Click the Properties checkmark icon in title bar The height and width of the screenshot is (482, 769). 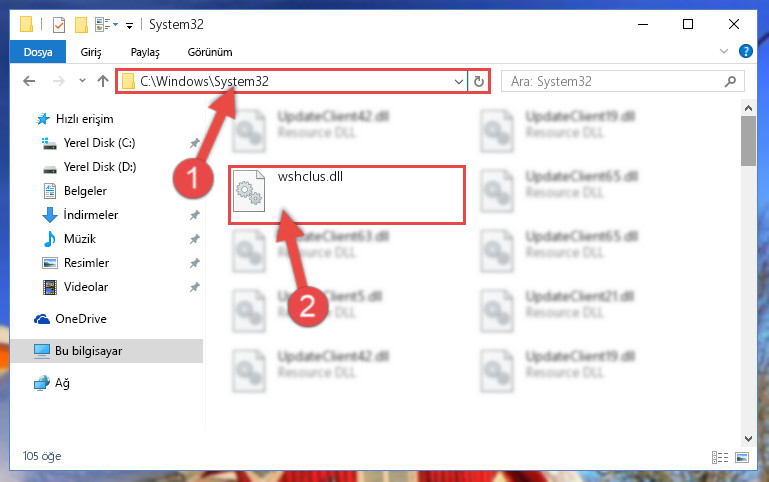point(59,24)
